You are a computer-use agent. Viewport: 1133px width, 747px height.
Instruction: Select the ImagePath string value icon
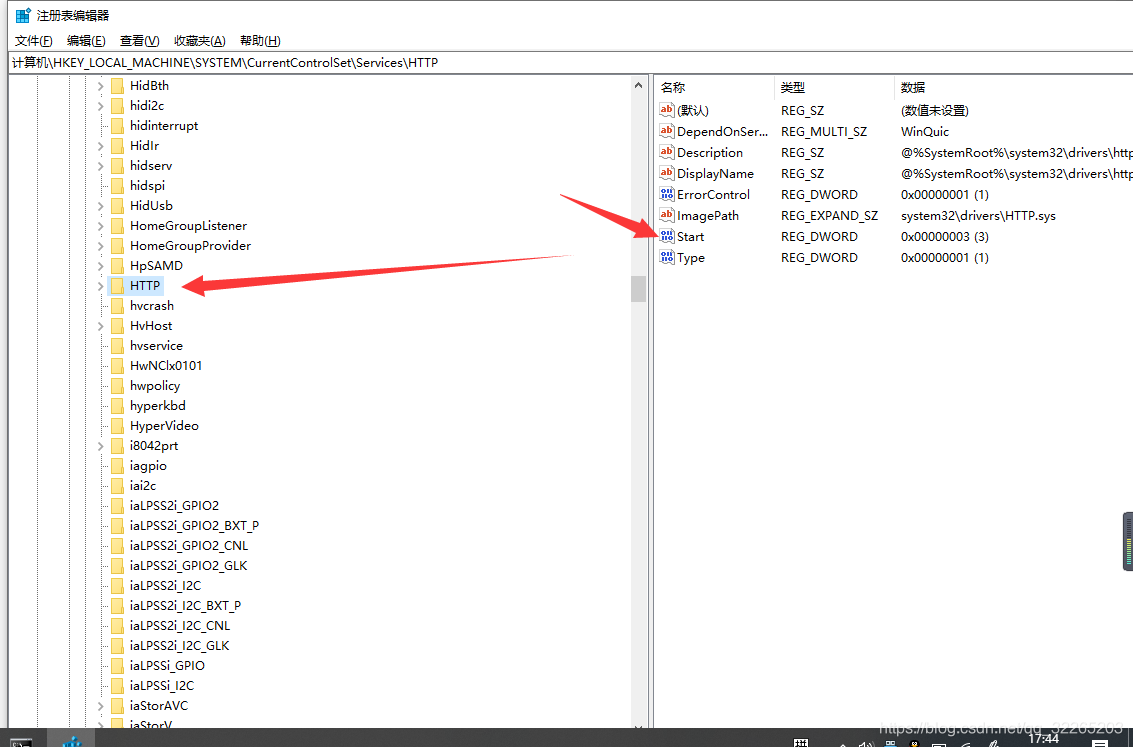666,215
